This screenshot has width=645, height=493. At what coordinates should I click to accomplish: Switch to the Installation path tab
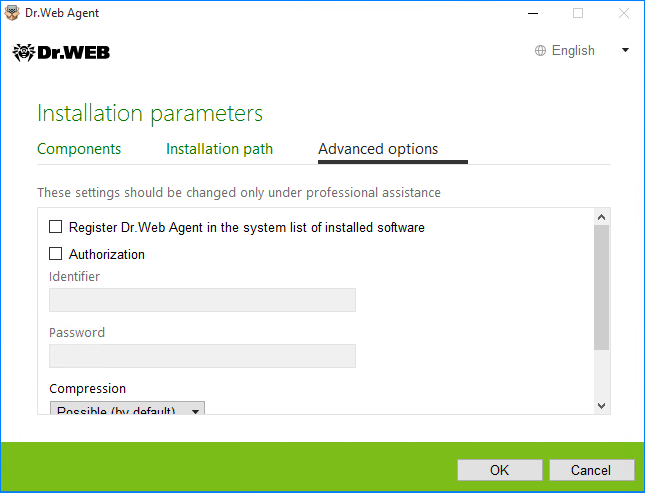click(219, 149)
